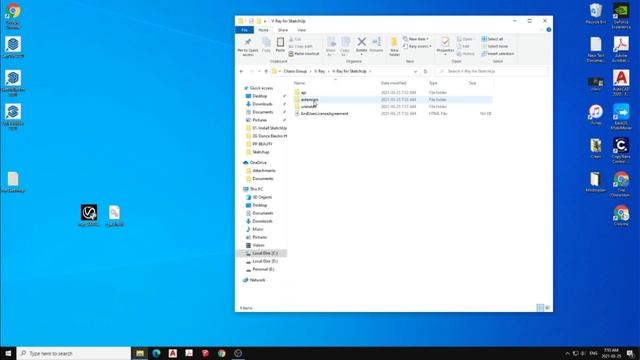Collapse the ribbon with the chevron

(x=542, y=30)
